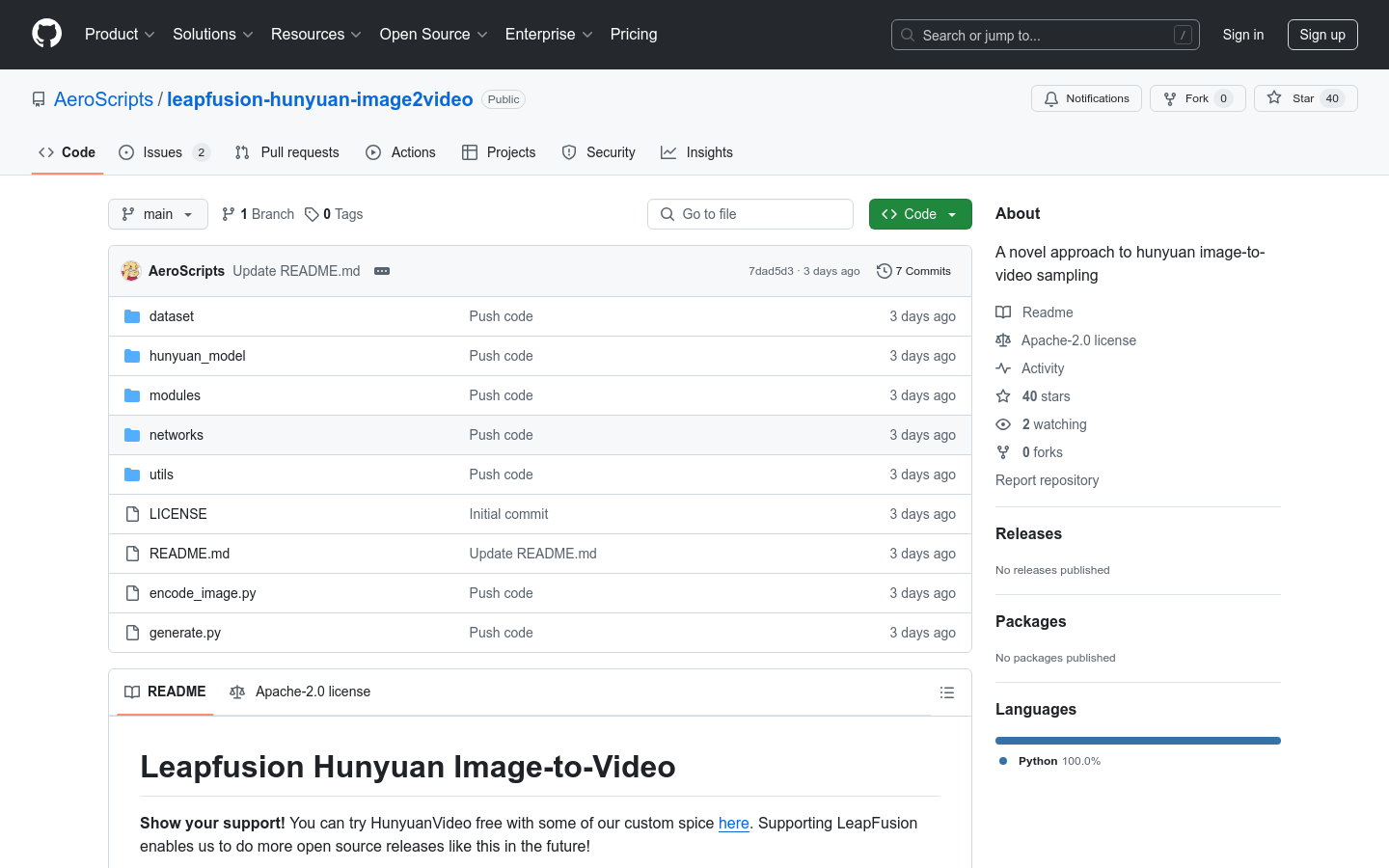
Task: Expand the Product menu
Action: click(x=120, y=35)
